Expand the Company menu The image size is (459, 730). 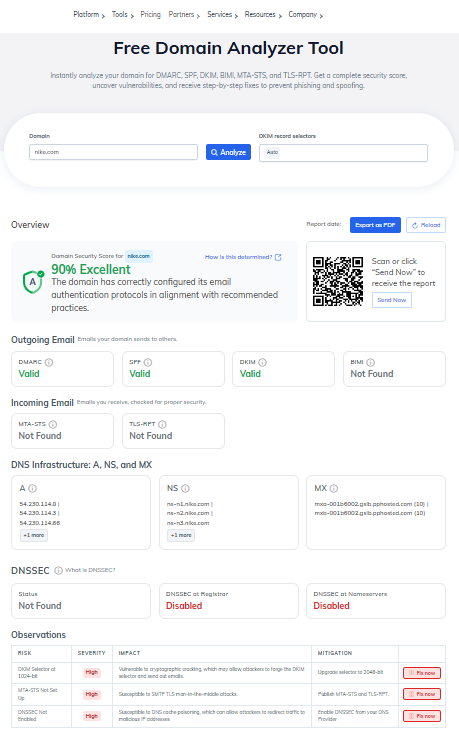[x=305, y=15]
